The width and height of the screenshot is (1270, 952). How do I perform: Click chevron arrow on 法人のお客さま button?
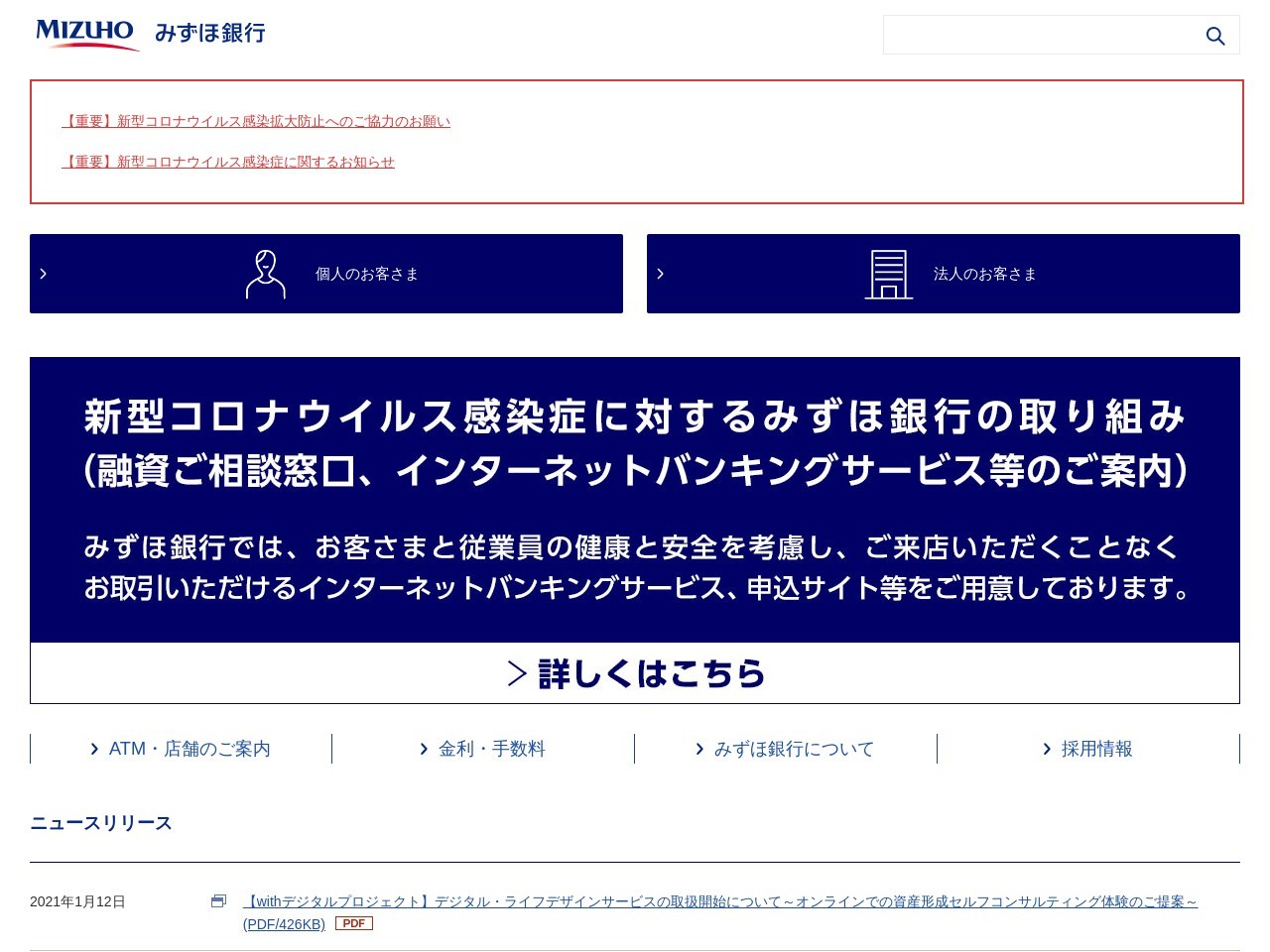point(660,274)
